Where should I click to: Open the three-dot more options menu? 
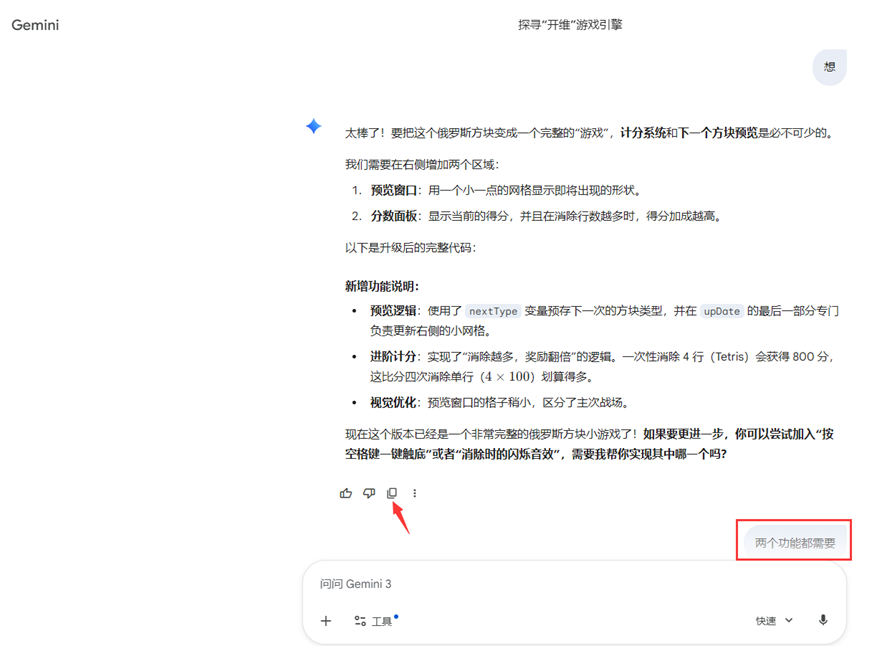[415, 493]
